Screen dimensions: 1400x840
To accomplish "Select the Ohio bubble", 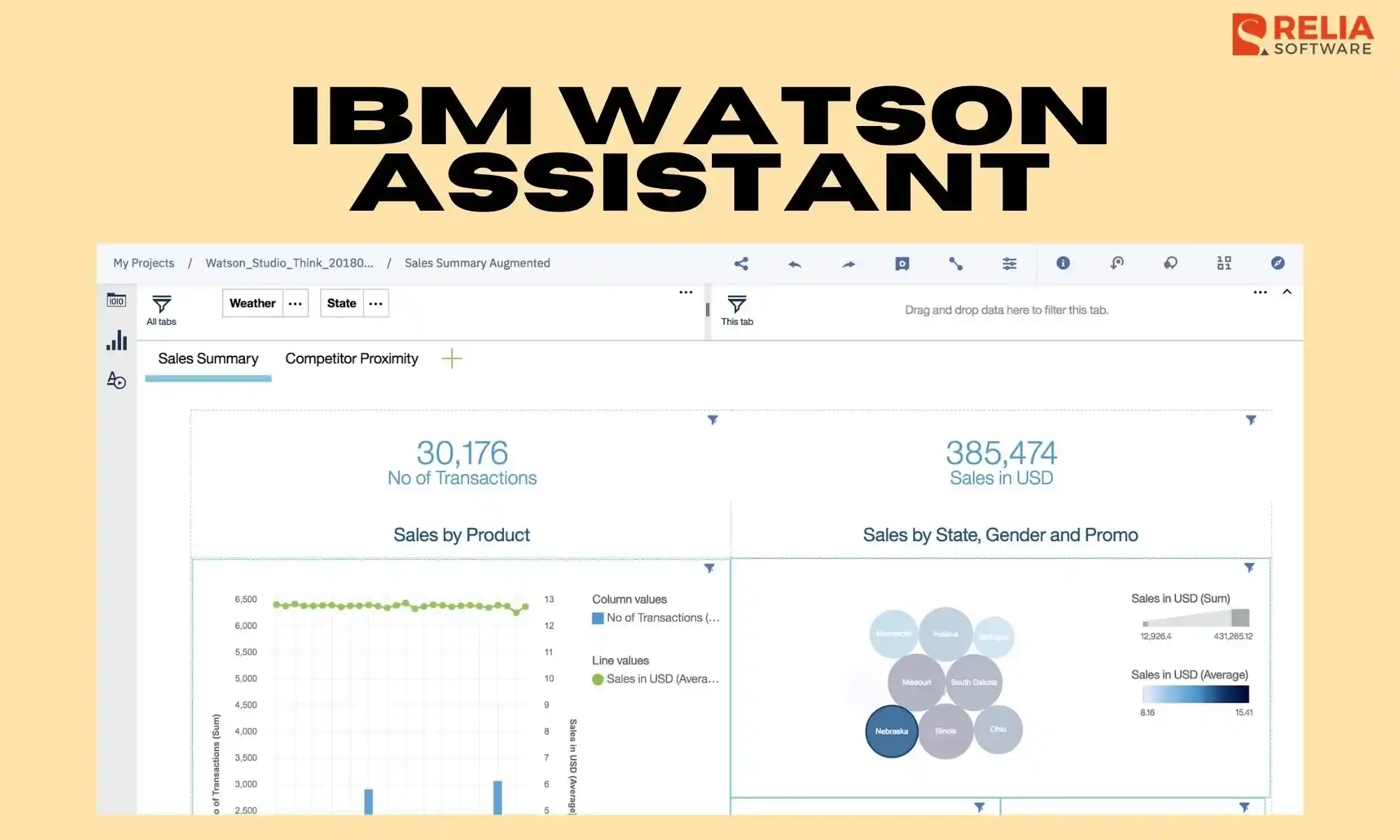I will [x=998, y=729].
